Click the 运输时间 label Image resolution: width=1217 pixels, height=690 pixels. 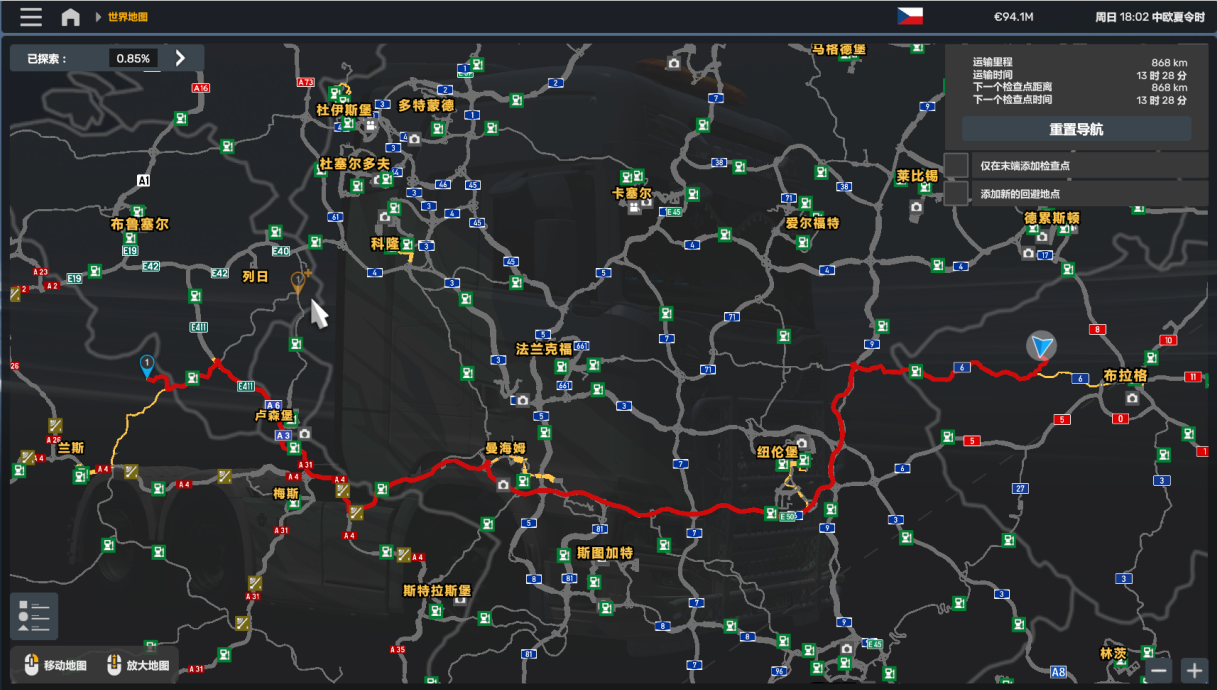992,75
